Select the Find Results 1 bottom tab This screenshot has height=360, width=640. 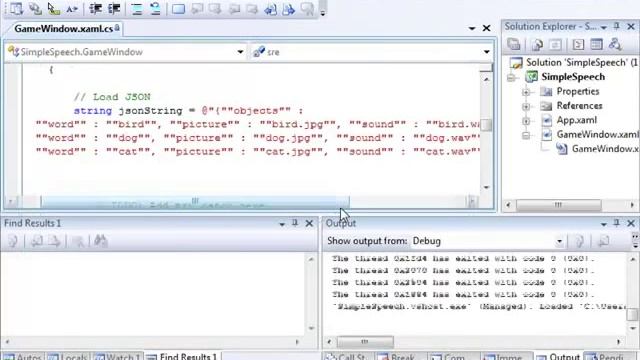[182, 356]
